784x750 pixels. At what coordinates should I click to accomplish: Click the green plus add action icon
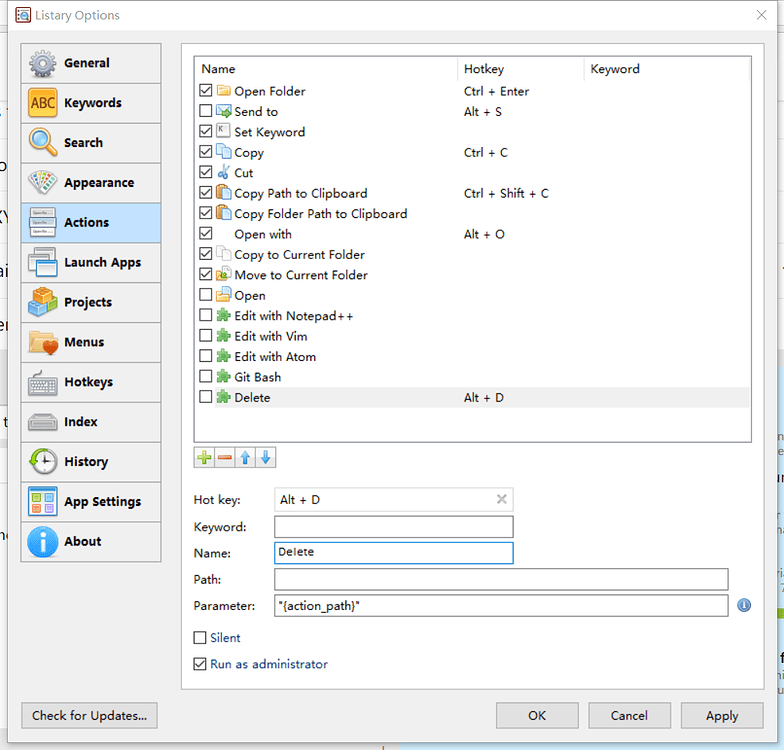pos(204,458)
